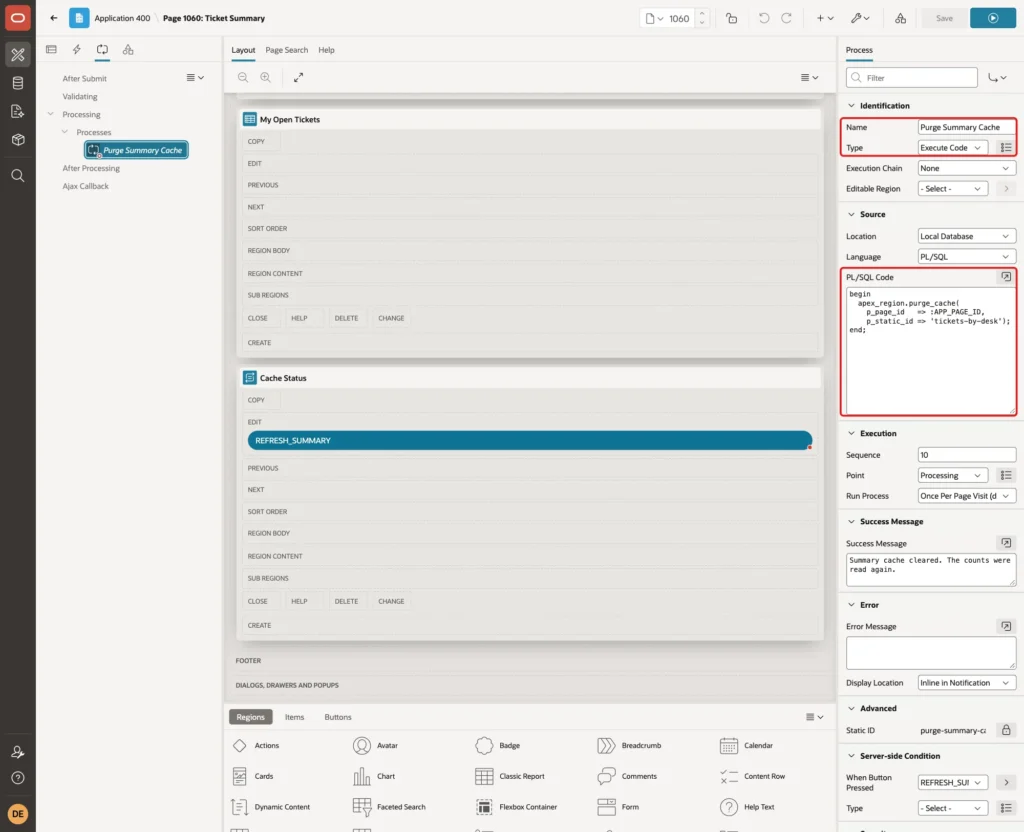Click the Sequence field with value 10
Image resolution: width=1024 pixels, height=832 pixels.
click(967, 455)
